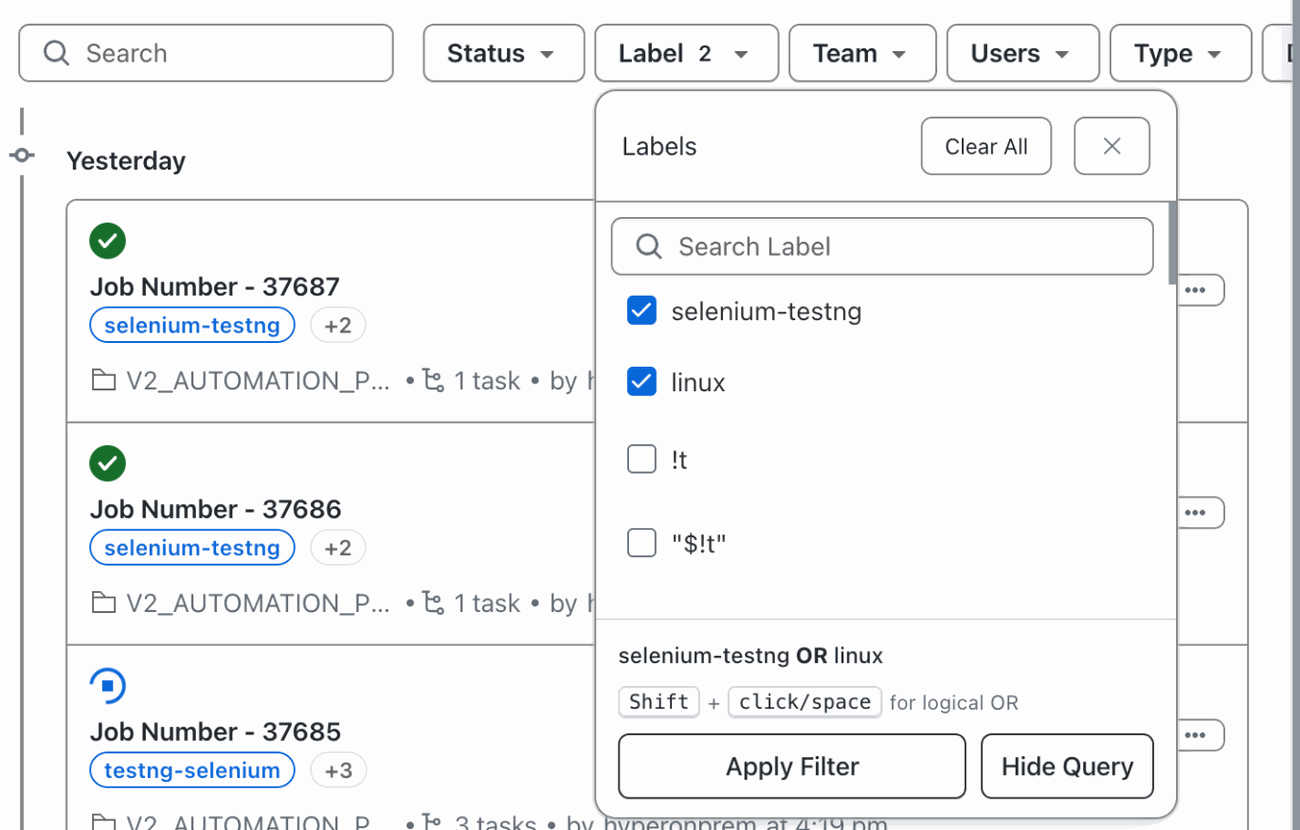Click the folder icon under Job 37687
The width and height of the screenshot is (1300, 830).
point(103,381)
